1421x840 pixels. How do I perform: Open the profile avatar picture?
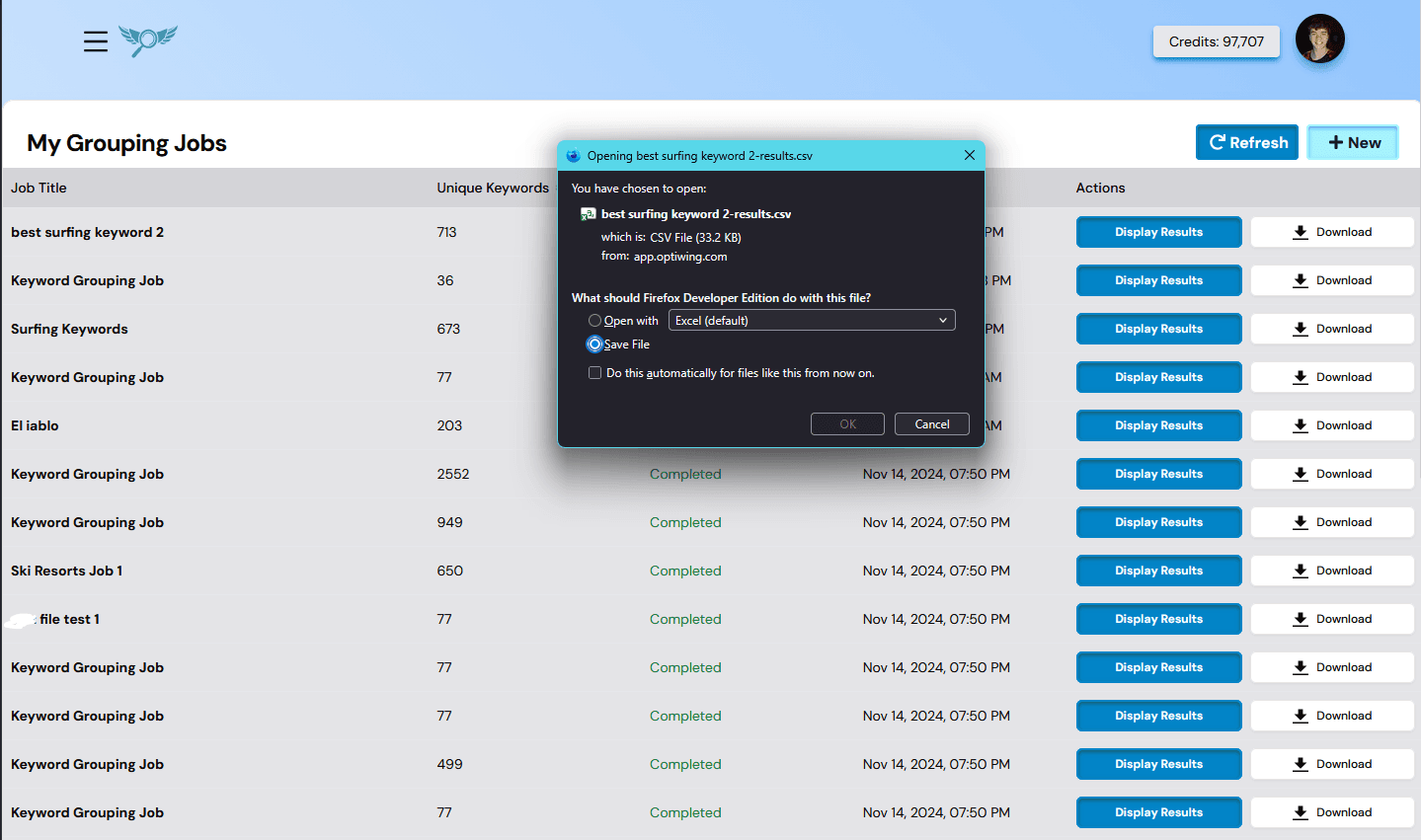(x=1319, y=39)
